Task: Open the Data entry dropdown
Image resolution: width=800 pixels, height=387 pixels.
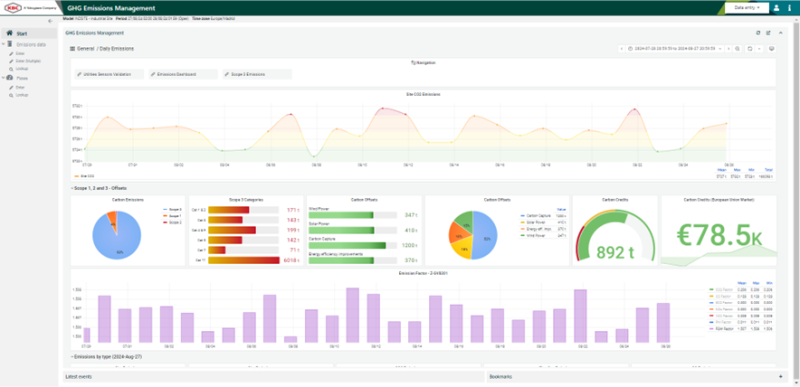Action: [x=746, y=8]
